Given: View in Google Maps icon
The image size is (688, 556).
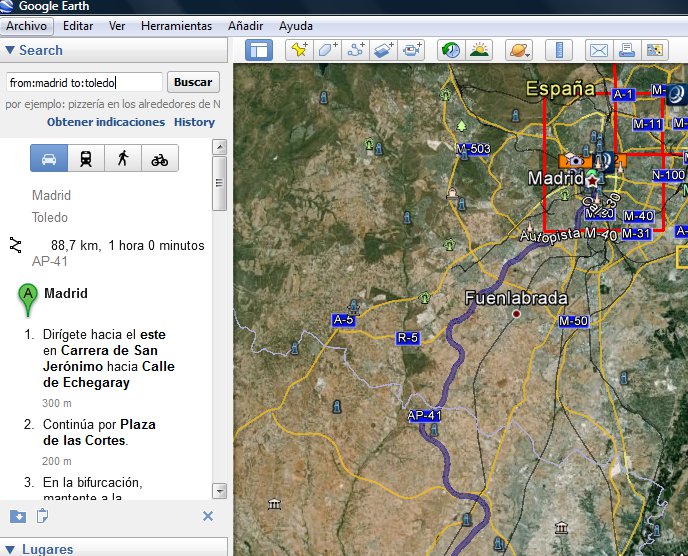Looking at the screenshot, I should click(x=655, y=50).
